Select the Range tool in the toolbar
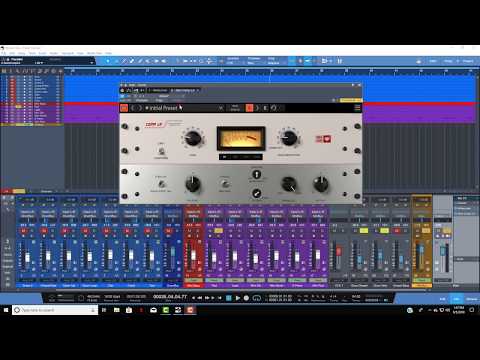Screen dimensions: 480x360 (116, 61)
